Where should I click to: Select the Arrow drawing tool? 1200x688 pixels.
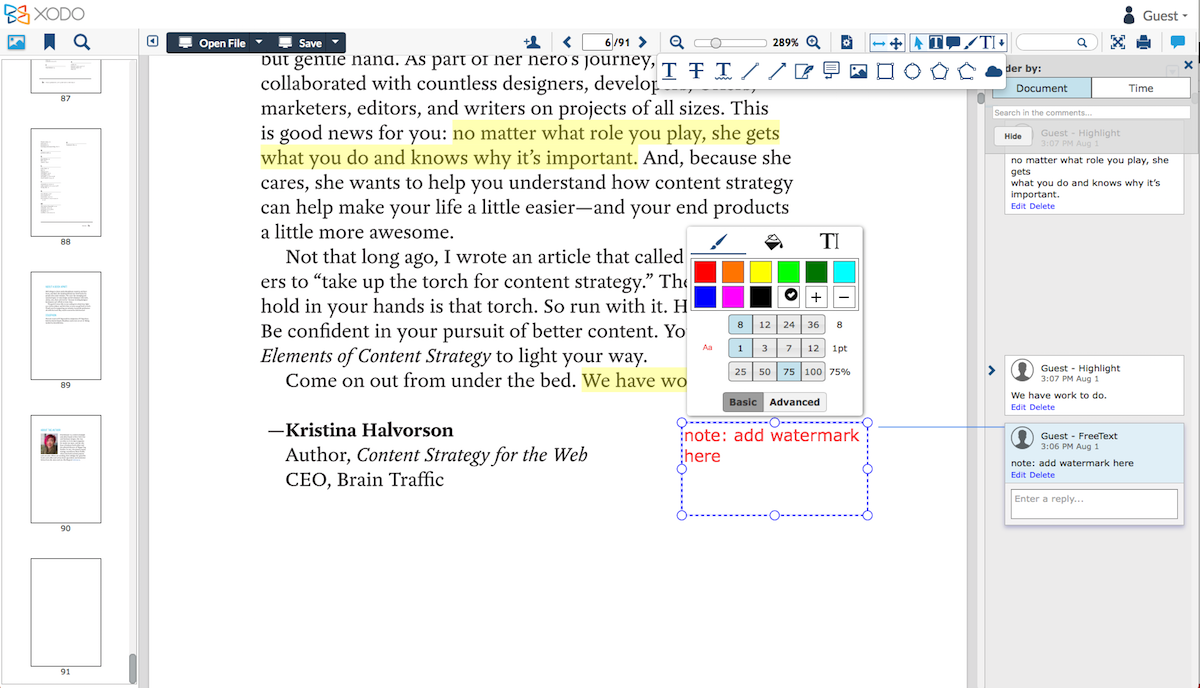tap(776, 70)
